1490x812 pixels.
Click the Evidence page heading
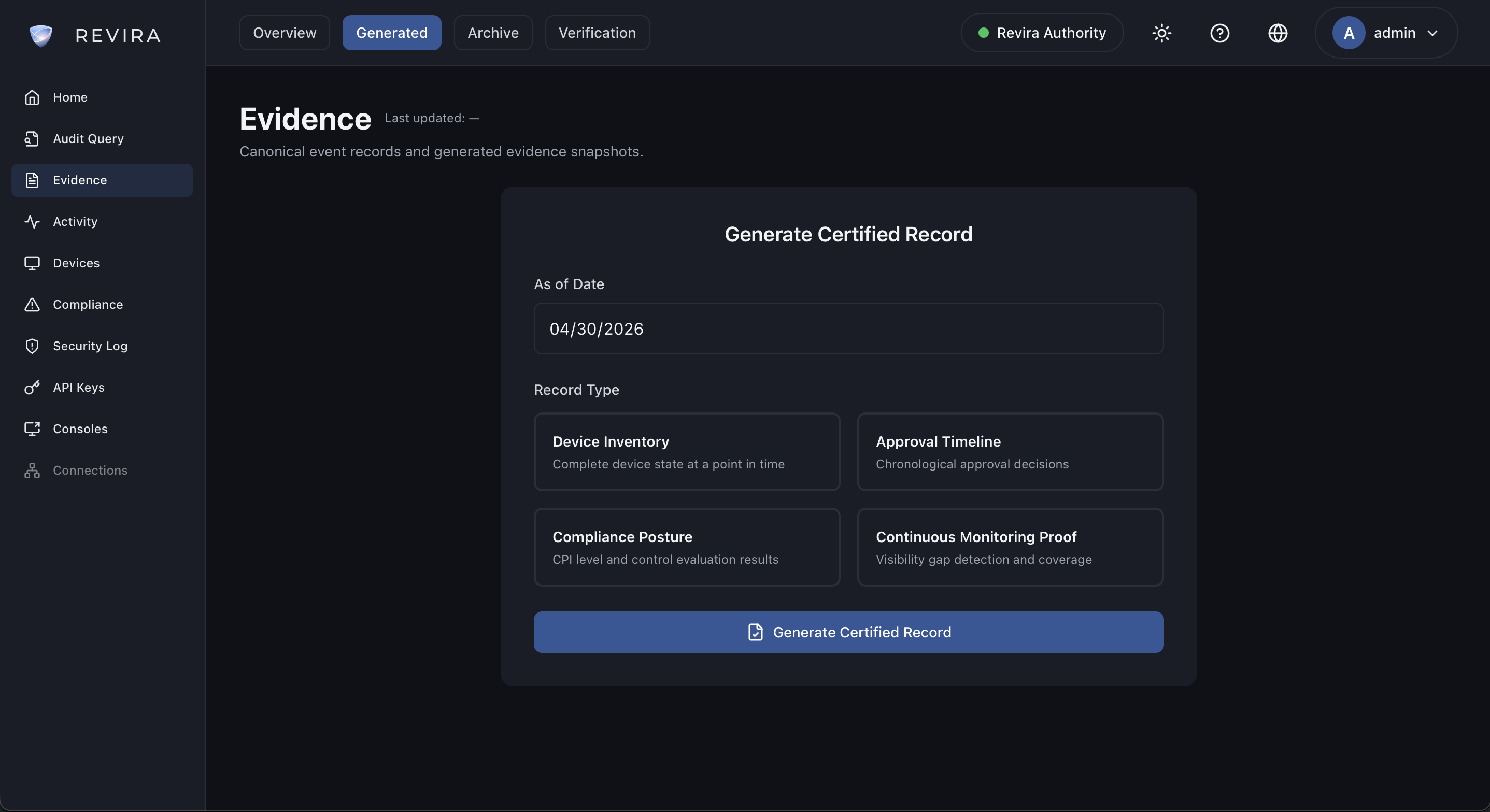[x=305, y=119]
